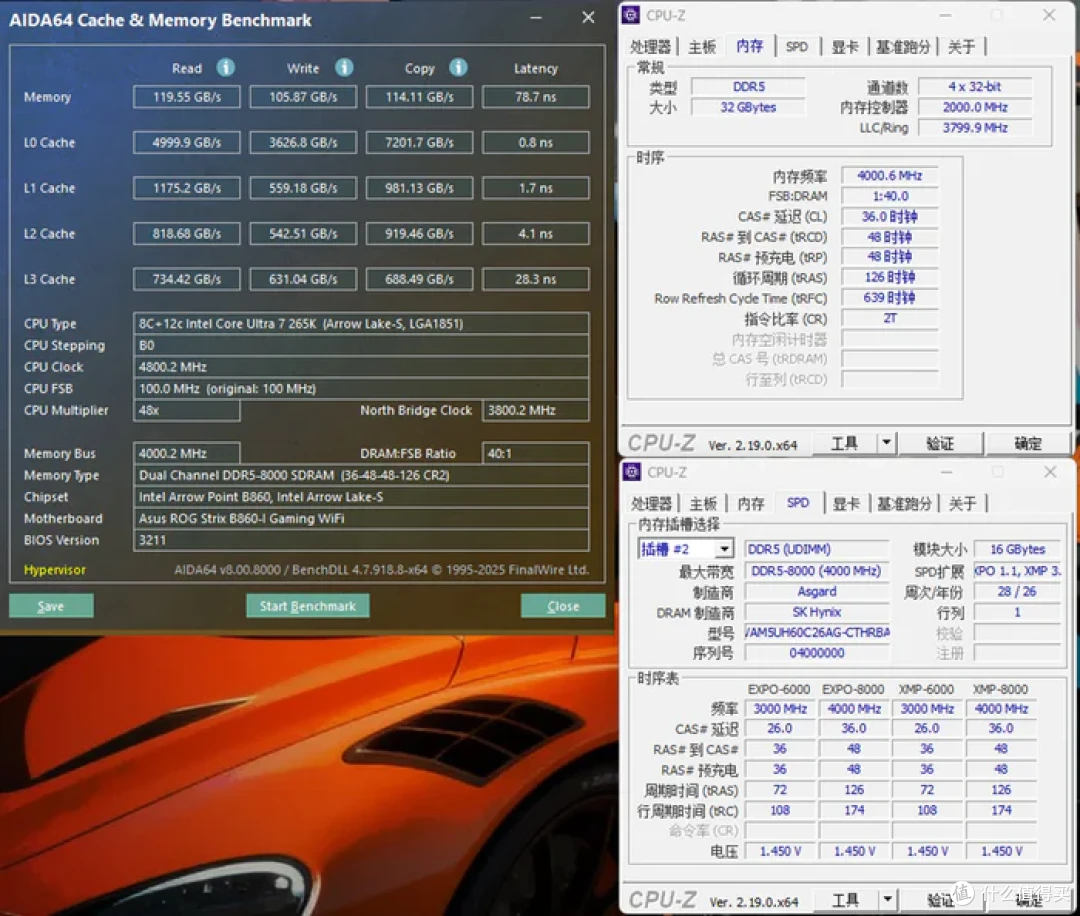Click BIOS Version field 3211
Screen dimensions: 1080x916
(361, 541)
